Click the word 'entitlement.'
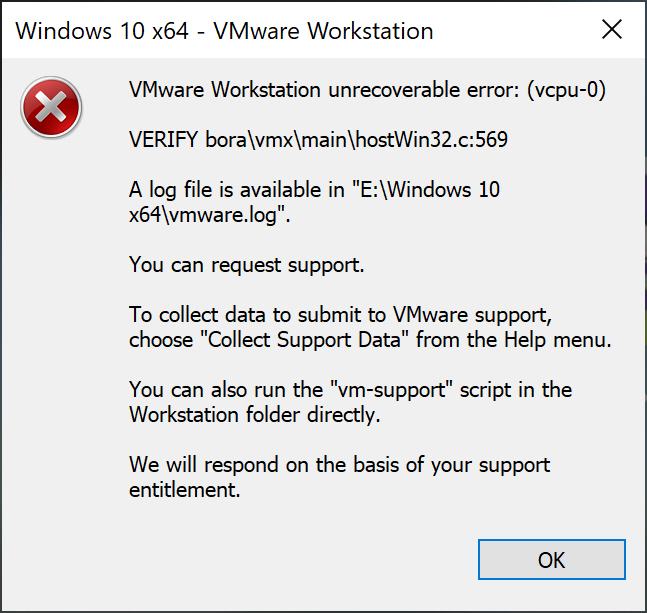Viewport: 647px width, 613px height. tap(185, 490)
